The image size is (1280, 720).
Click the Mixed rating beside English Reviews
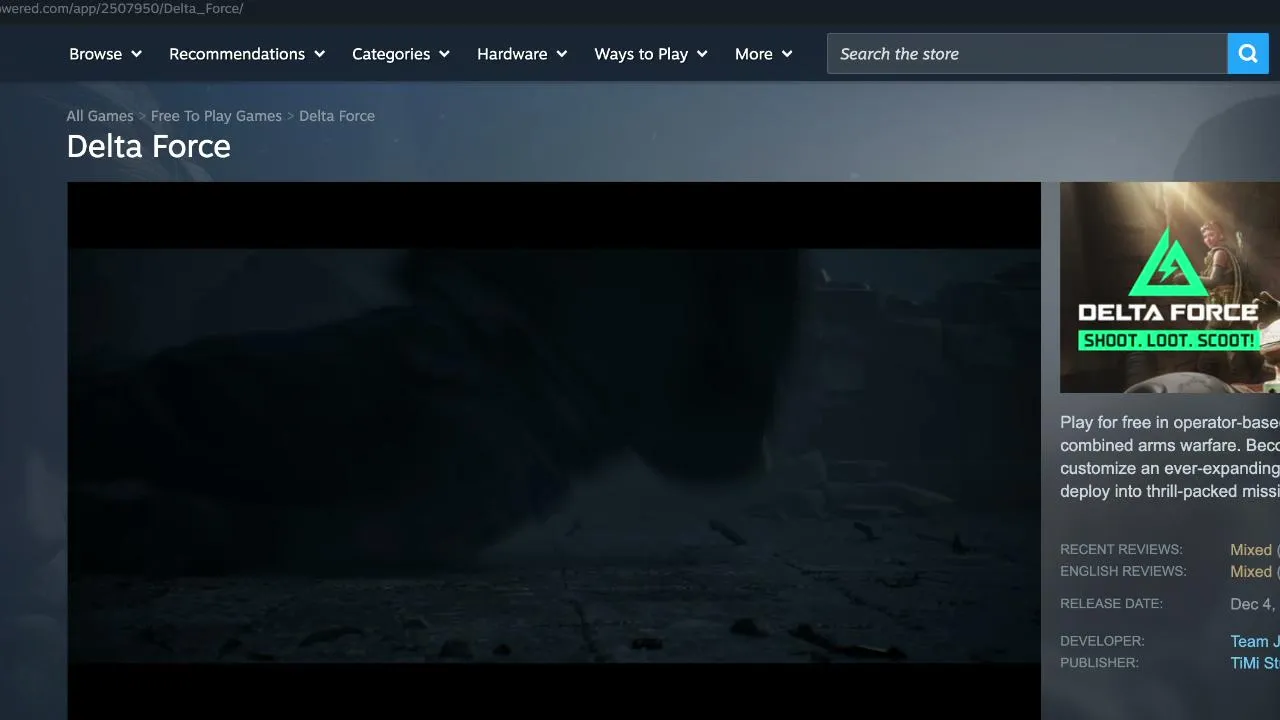[x=1251, y=572]
